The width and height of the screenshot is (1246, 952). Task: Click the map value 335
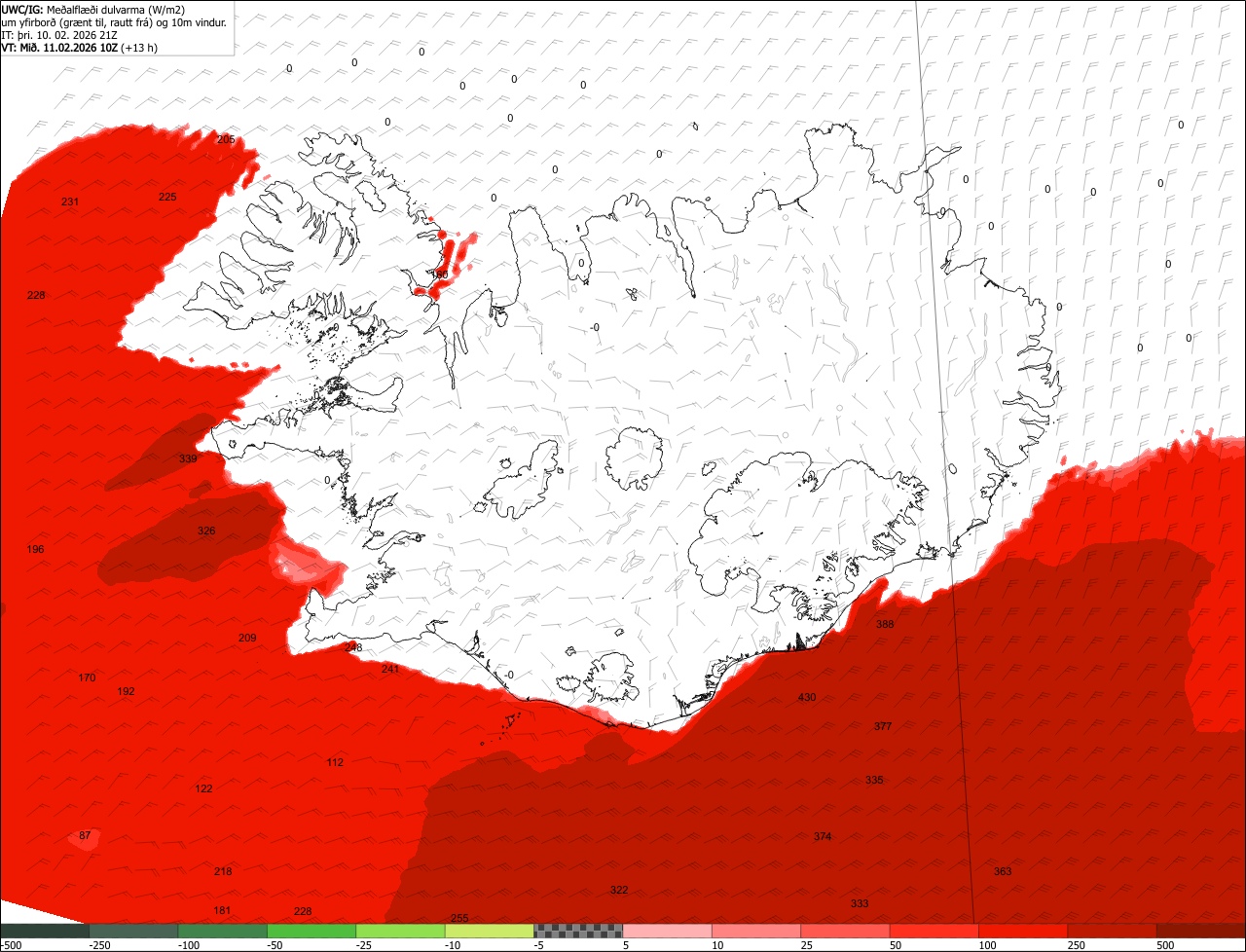click(x=874, y=781)
